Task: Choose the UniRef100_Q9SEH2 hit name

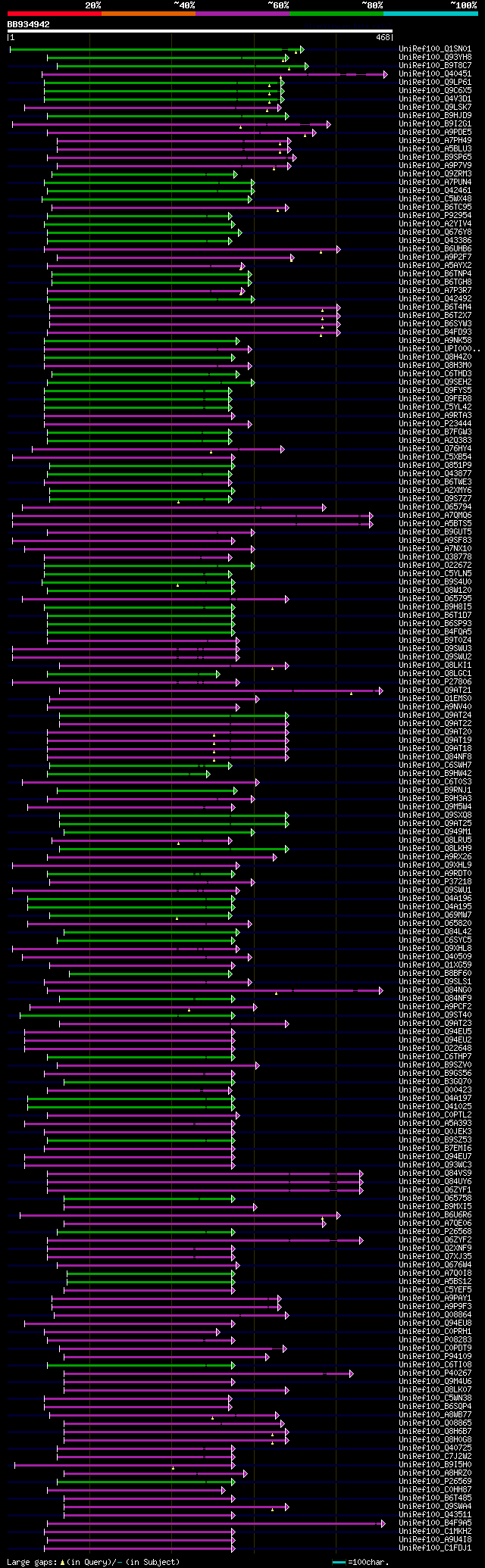Action: point(435,382)
